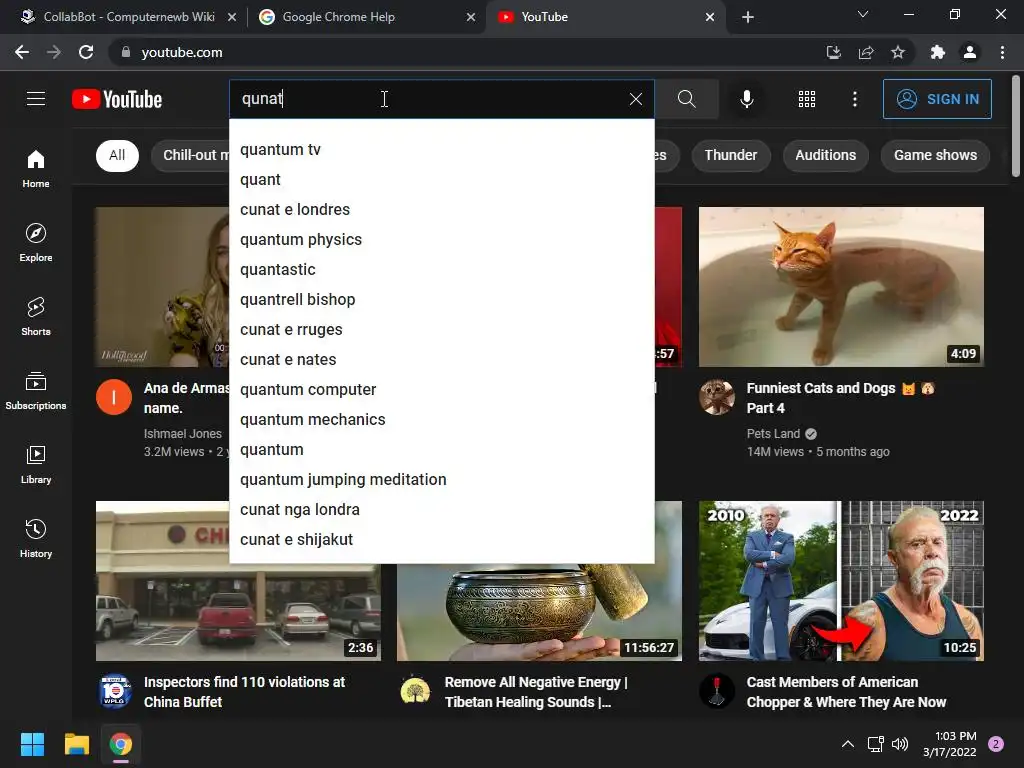
Task: Open the YouTube hamburger guide menu
Action: coord(36,99)
